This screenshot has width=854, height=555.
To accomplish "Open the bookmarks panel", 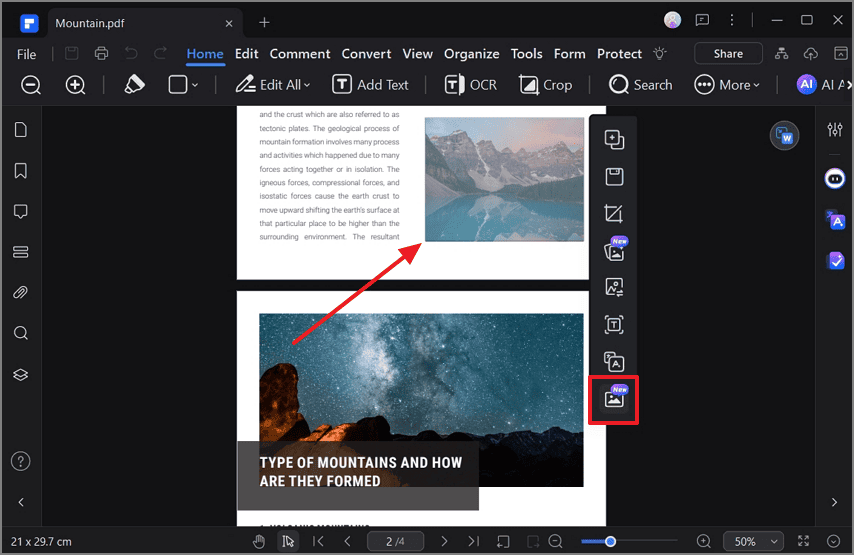I will point(21,170).
